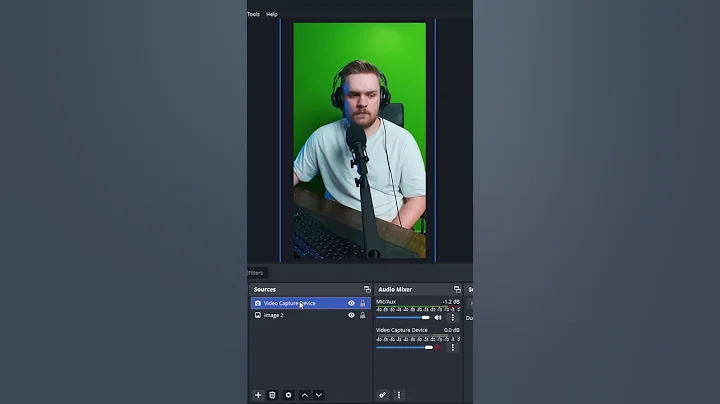Screen dimensions: 720x404
Task: Click the camera icon of Video Capture Device
Action: point(258,303)
